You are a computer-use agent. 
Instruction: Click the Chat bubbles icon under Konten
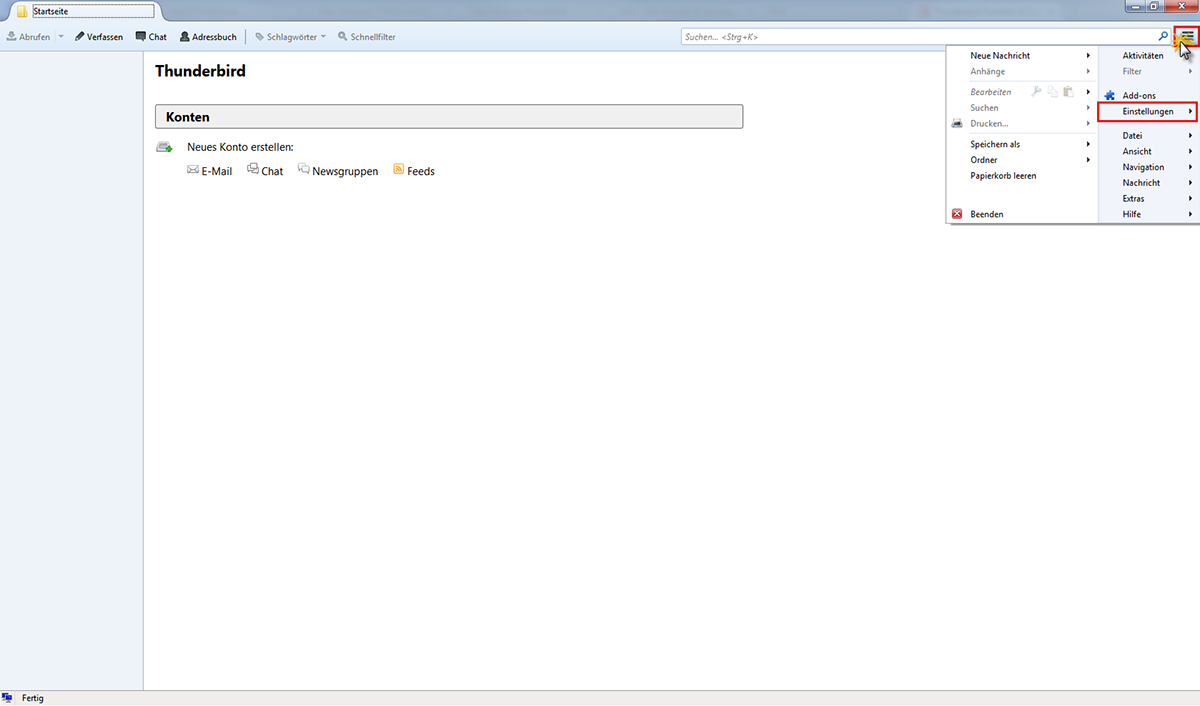pyautogui.click(x=253, y=169)
